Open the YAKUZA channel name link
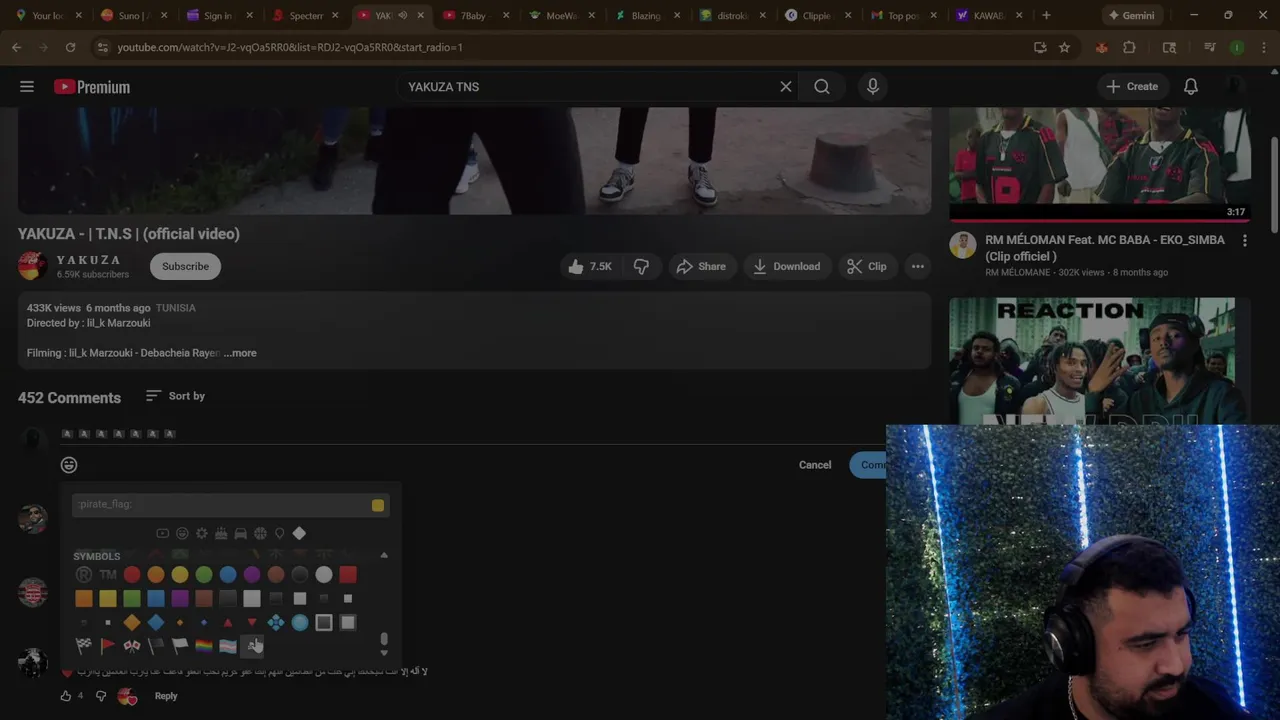The width and height of the screenshot is (1280, 720). [x=89, y=260]
